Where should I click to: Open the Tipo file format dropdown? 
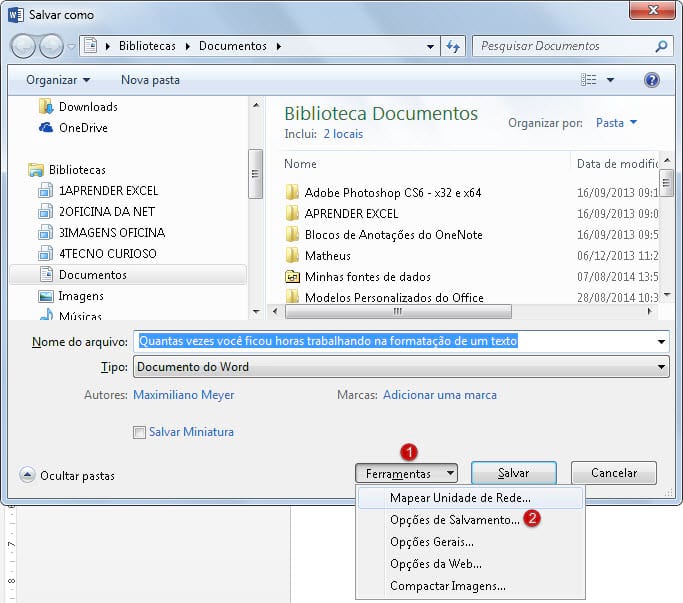tap(400, 367)
